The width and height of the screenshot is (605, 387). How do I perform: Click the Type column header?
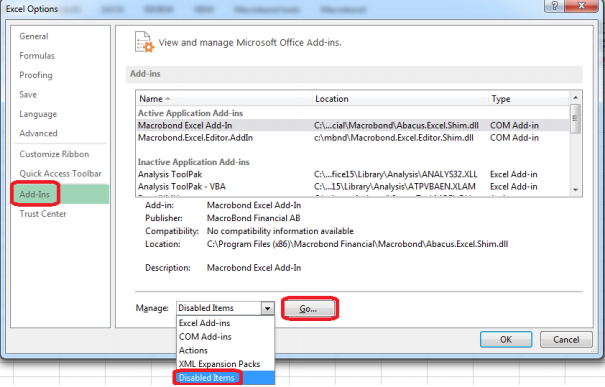click(529, 99)
